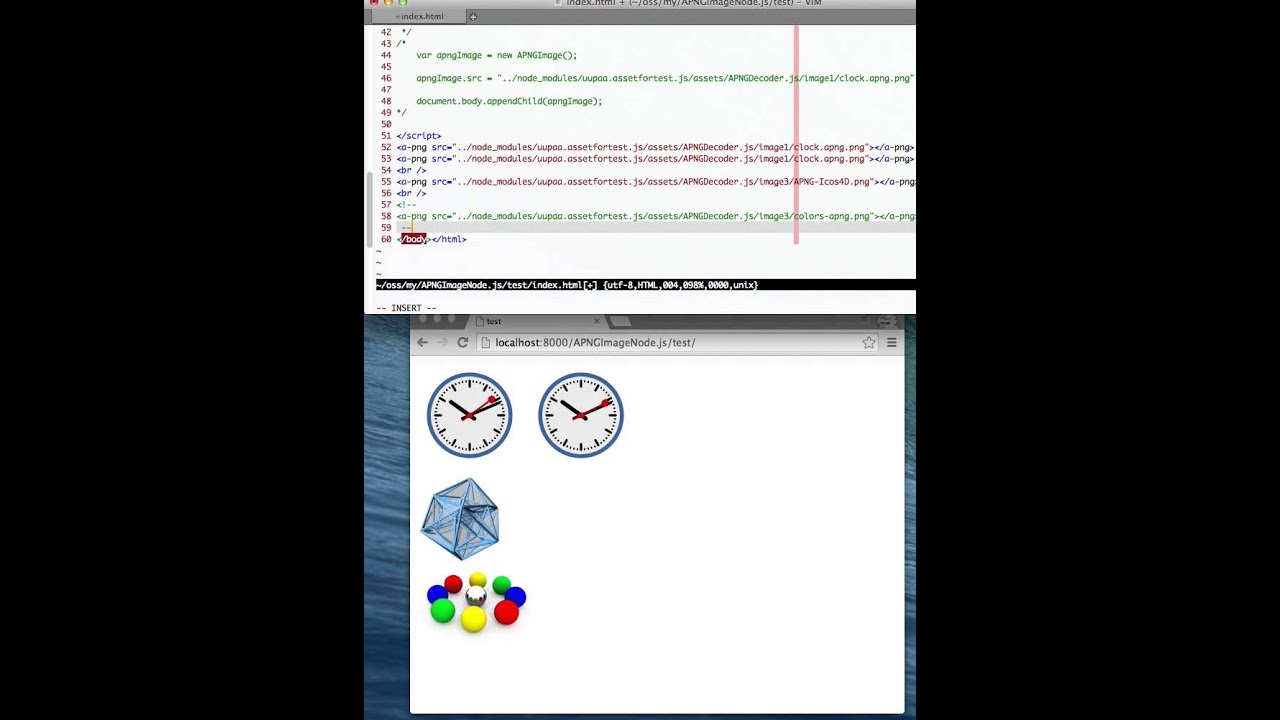Click the 'apngImage.src' assignment line
The image size is (1280, 720).
click(x=665, y=78)
